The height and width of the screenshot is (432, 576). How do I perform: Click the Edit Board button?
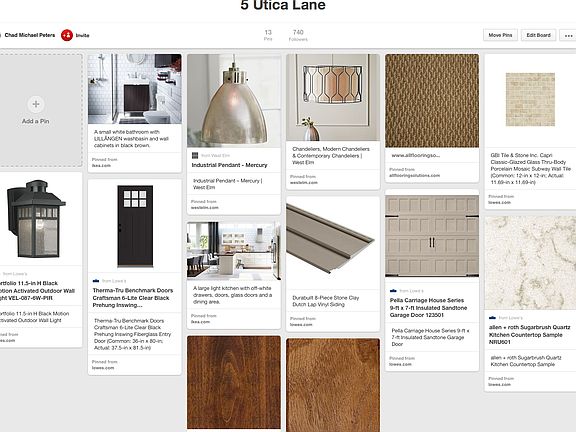[539, 35]
